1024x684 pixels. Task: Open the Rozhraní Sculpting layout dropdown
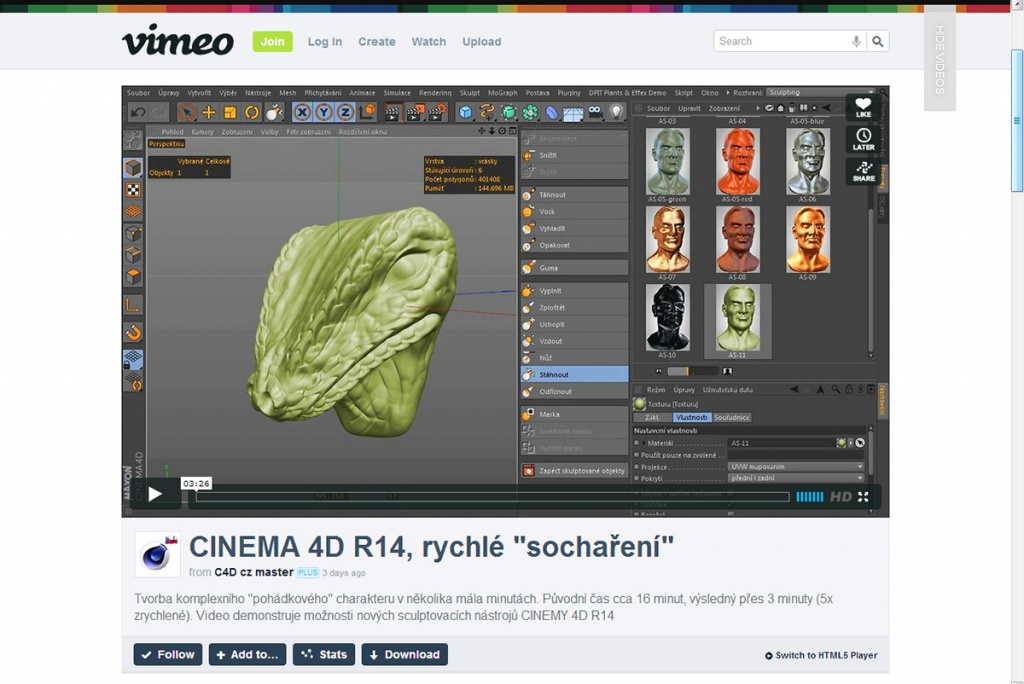[x=820, y=92]
